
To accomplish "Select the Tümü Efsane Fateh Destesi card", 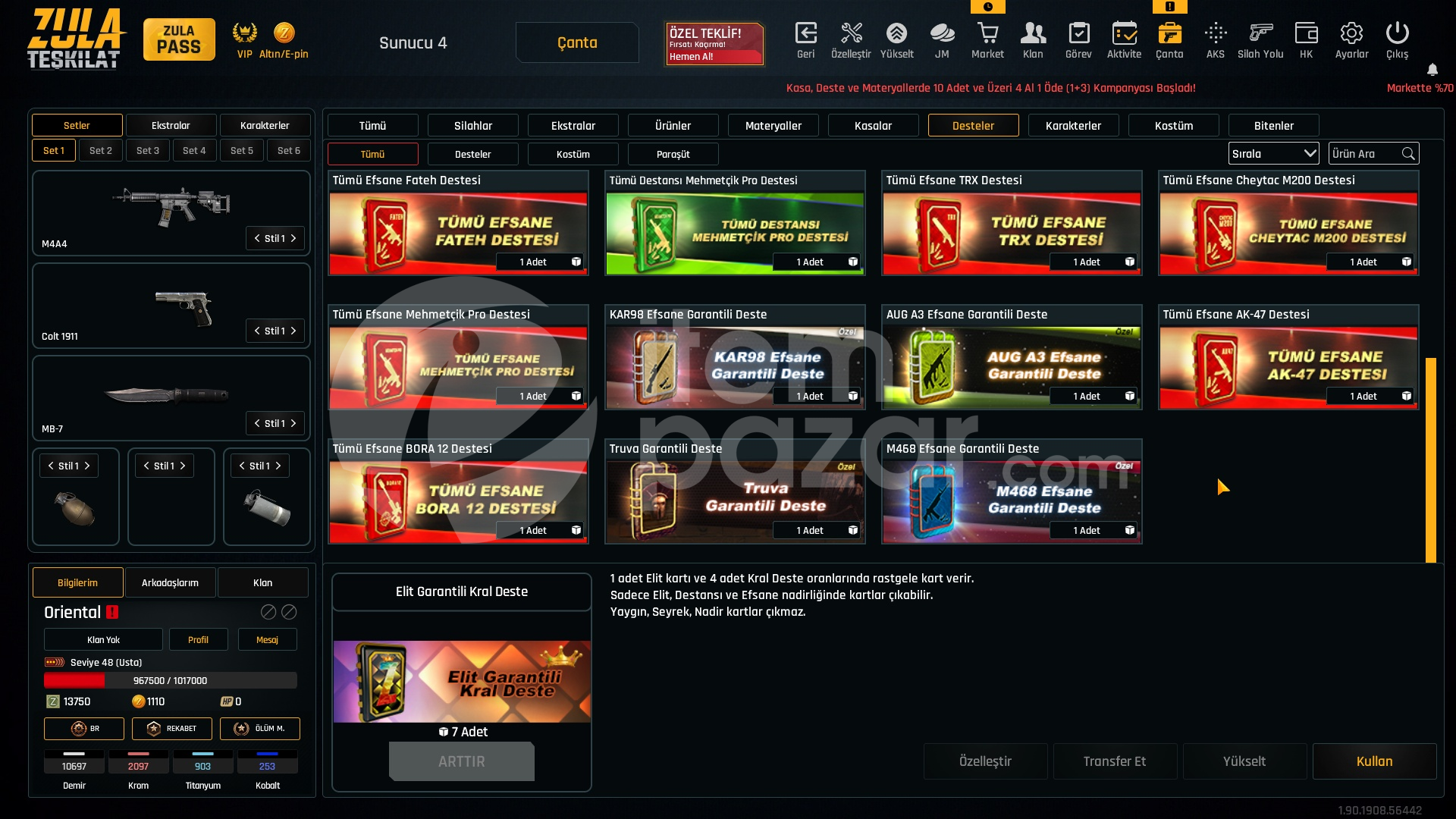I will (458, 223).
